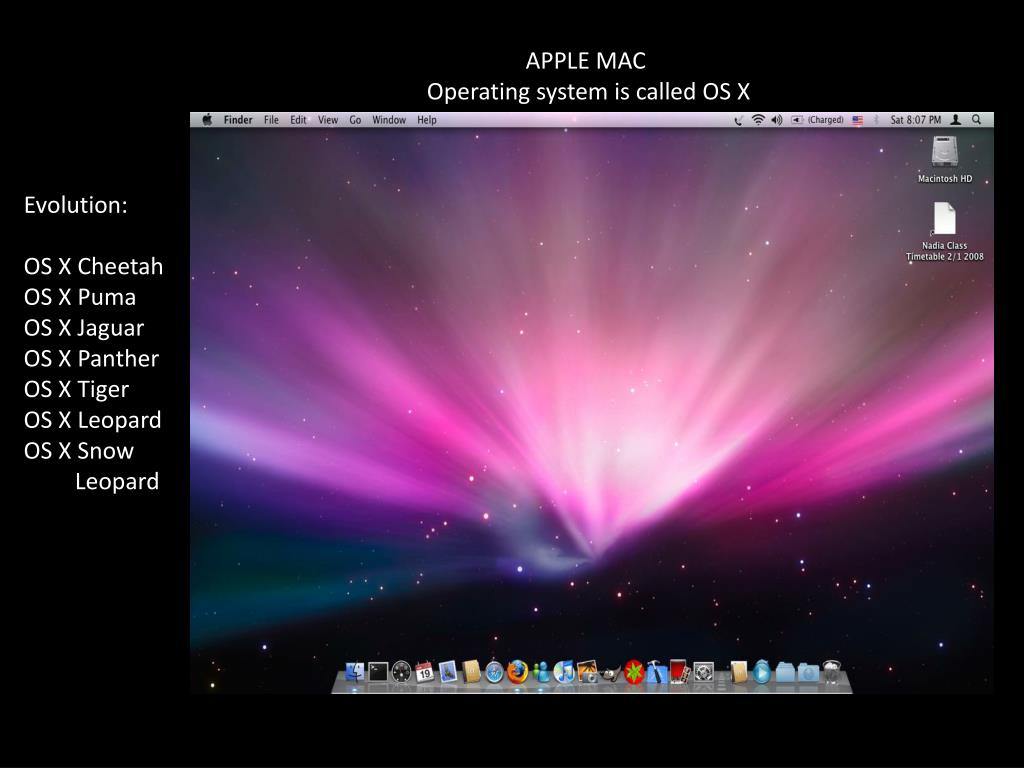Click the Sat 8:07 PM clock
Screen dimensions: 1024x768
click(x=916, y=120)
